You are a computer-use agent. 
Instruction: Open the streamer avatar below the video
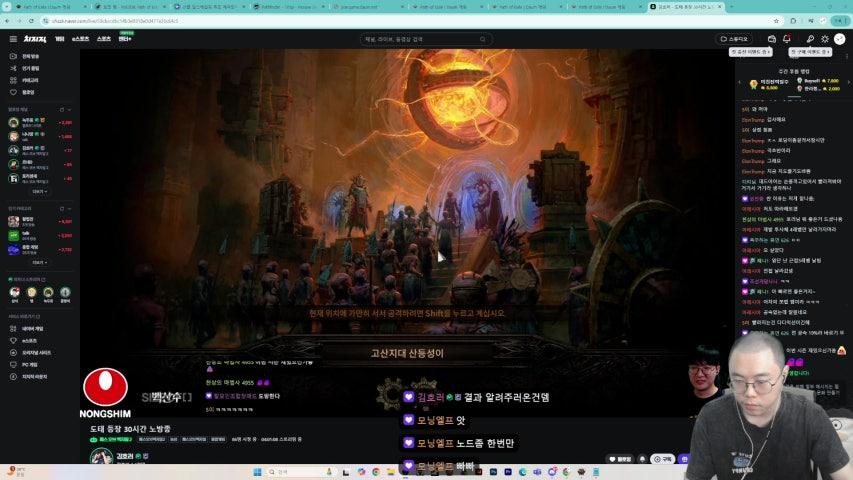[x=101, y=456]
